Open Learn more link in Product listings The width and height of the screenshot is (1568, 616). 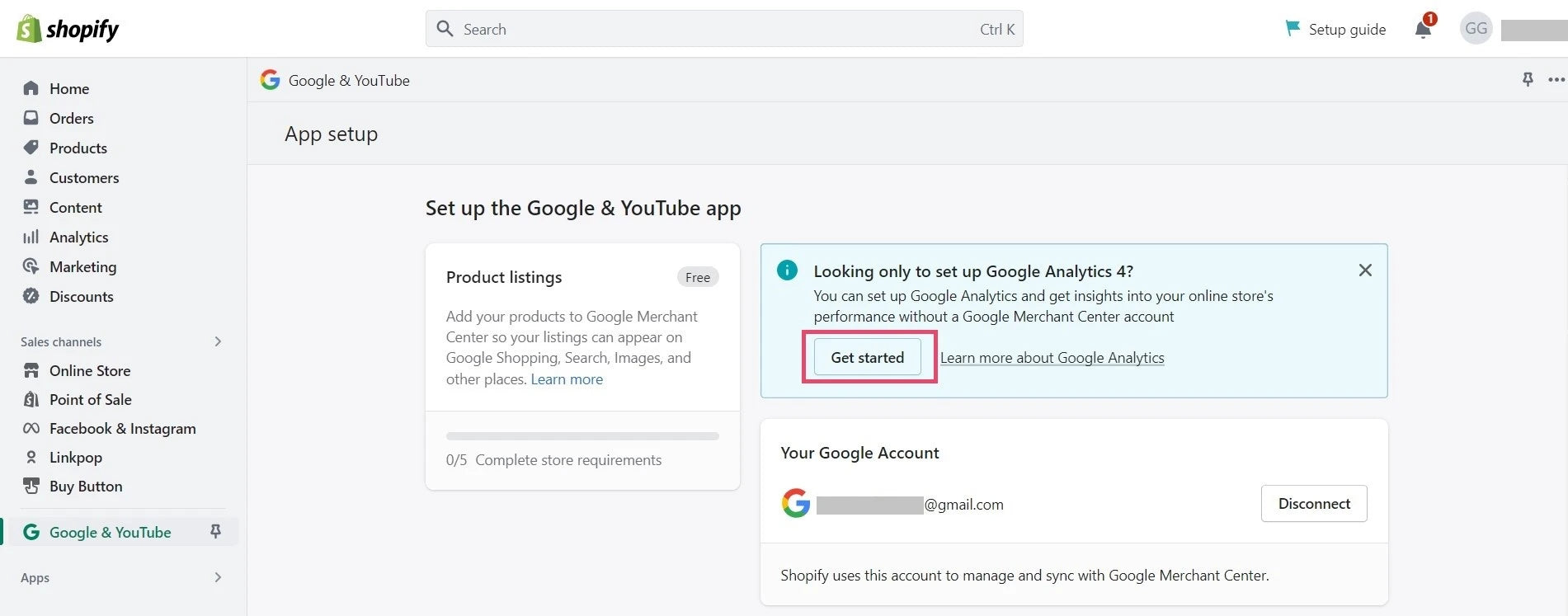[567, 379]
